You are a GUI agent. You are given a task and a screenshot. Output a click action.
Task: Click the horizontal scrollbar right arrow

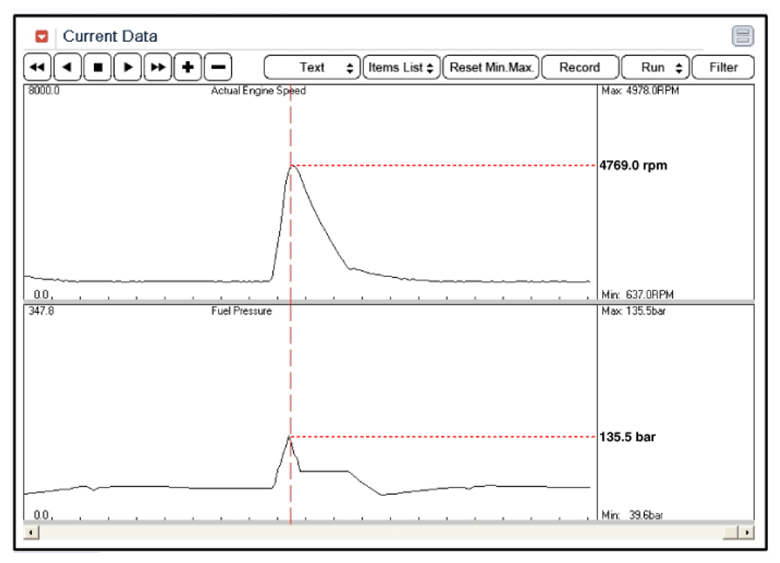[747, 532]
